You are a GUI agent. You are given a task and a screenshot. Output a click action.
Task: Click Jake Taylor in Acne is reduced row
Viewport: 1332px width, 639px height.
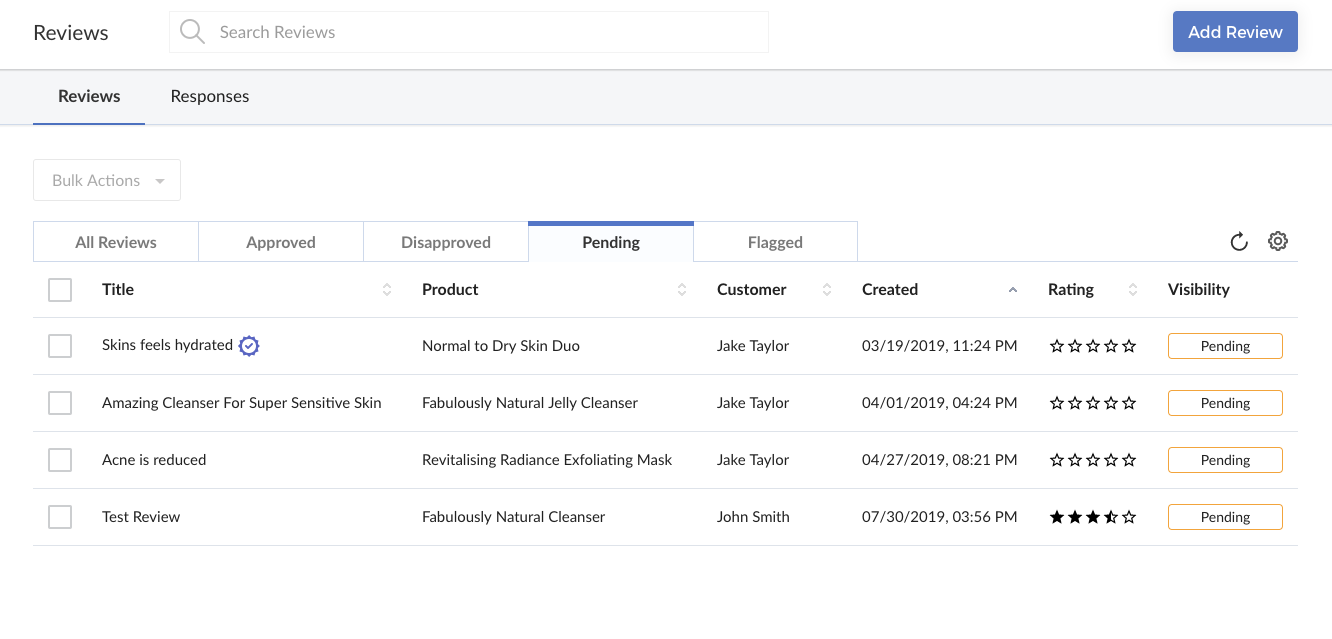coord(753,460)
